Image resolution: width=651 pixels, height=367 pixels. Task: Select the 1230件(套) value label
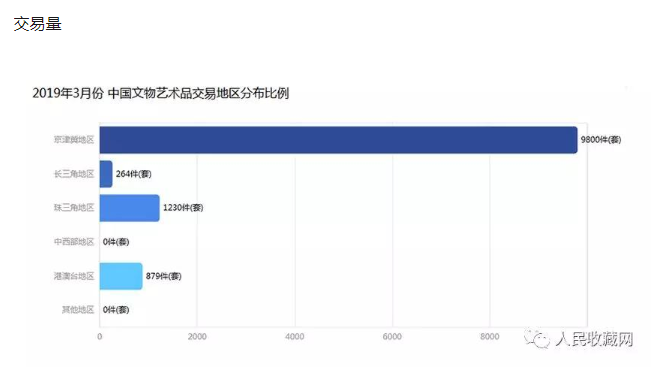click(183, 208)
